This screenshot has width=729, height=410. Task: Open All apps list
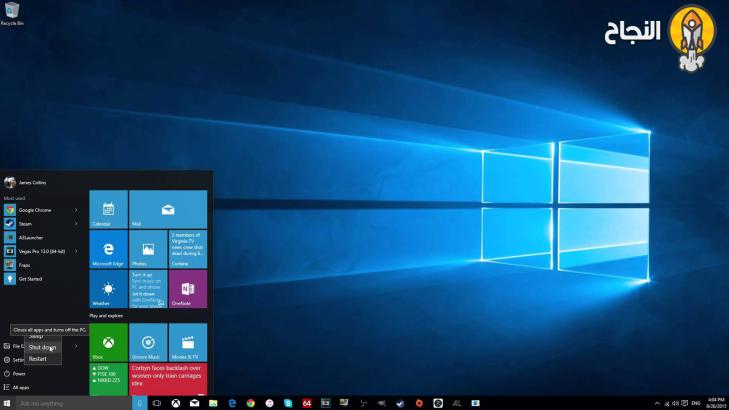[x=20, y=387]
